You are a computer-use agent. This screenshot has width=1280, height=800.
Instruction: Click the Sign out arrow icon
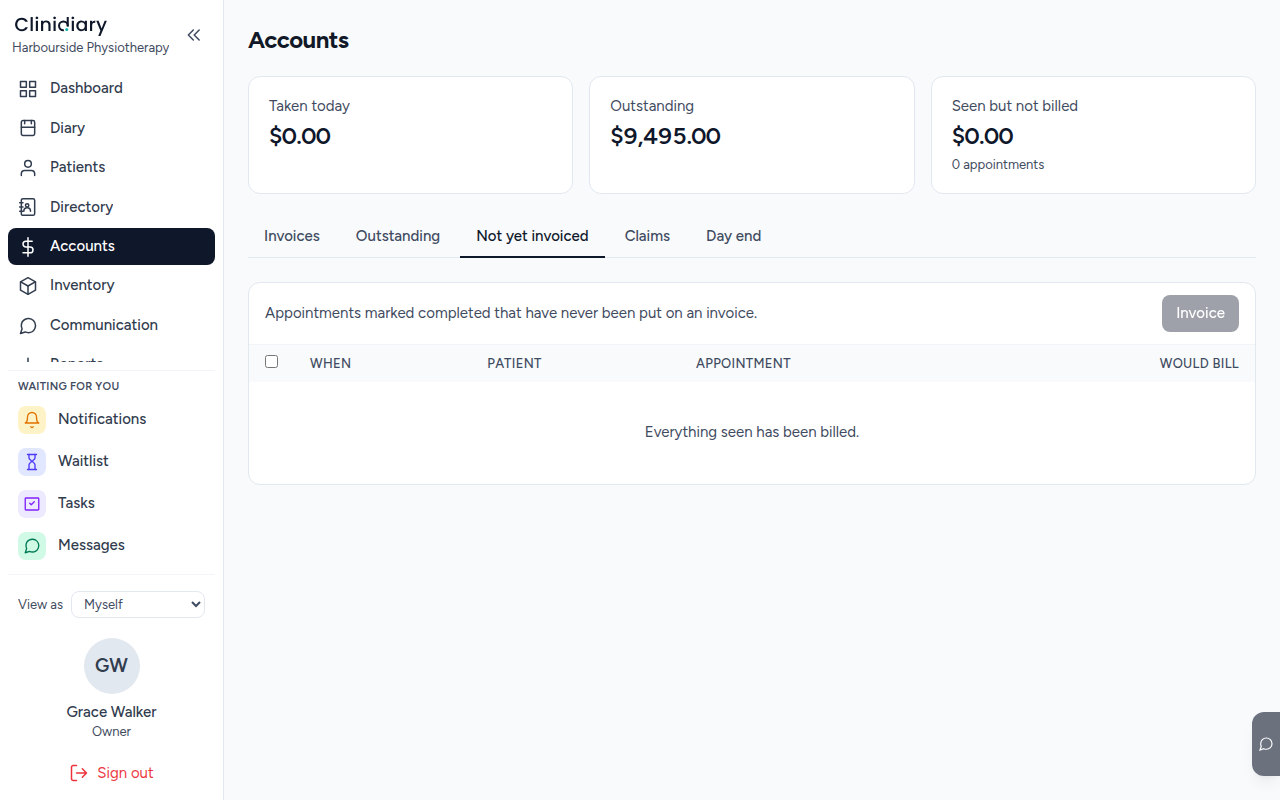(79, 773)
